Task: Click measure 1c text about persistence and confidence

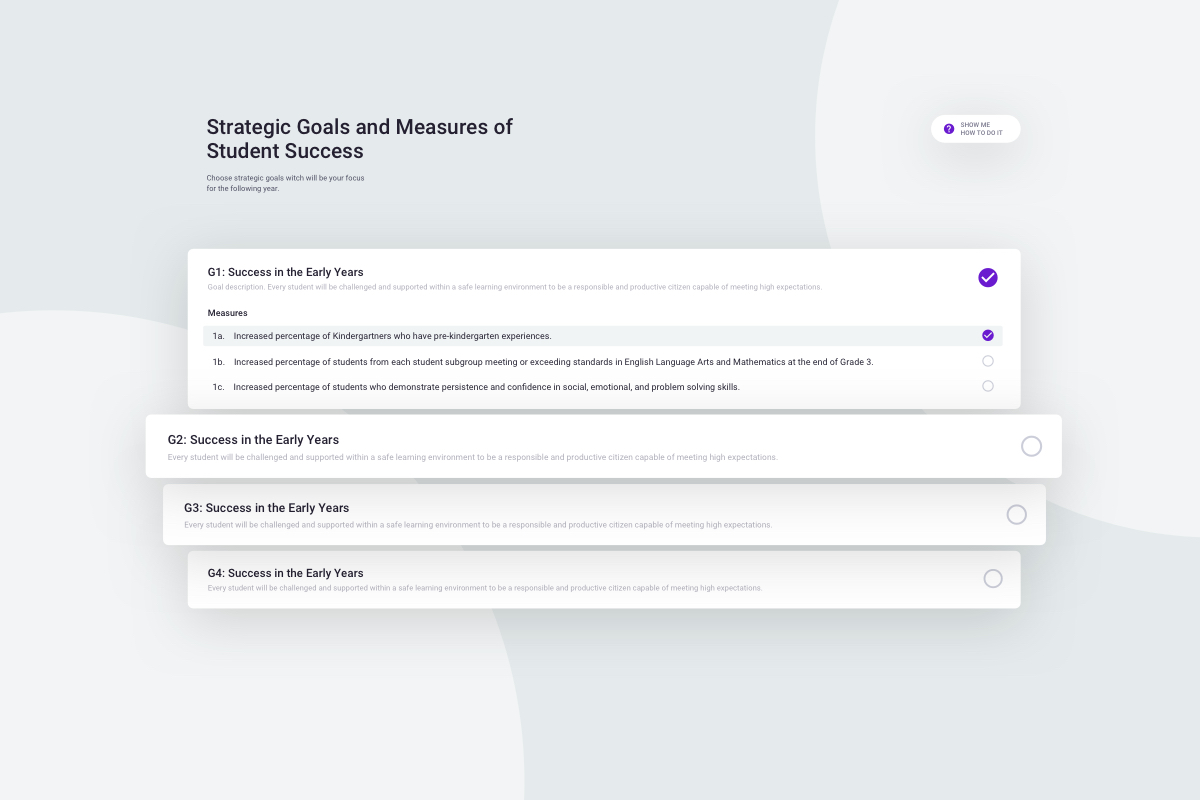Action: pos(486,387)
